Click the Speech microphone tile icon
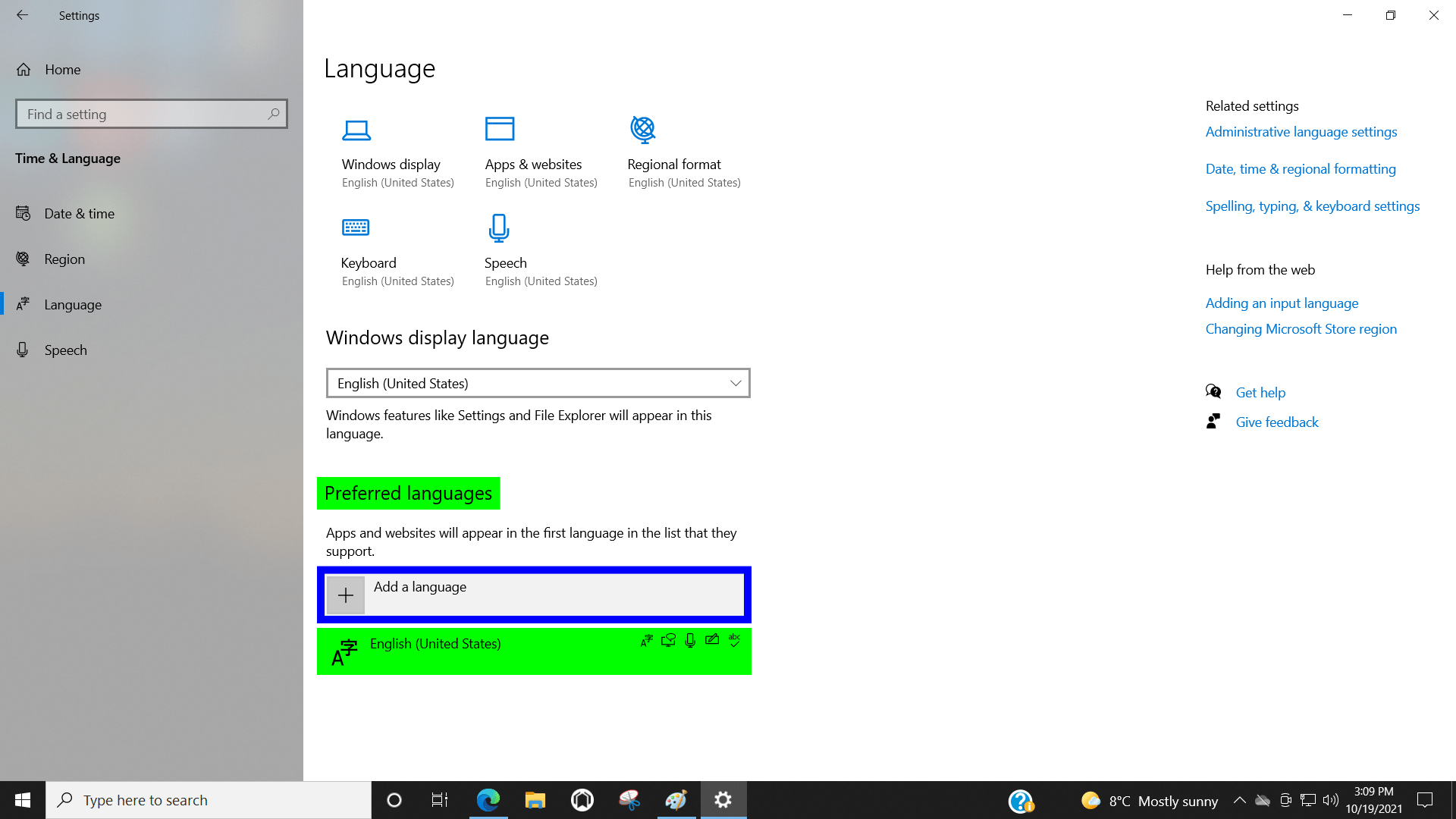This screenshot has height=819, width=1456. click(499, 228)
